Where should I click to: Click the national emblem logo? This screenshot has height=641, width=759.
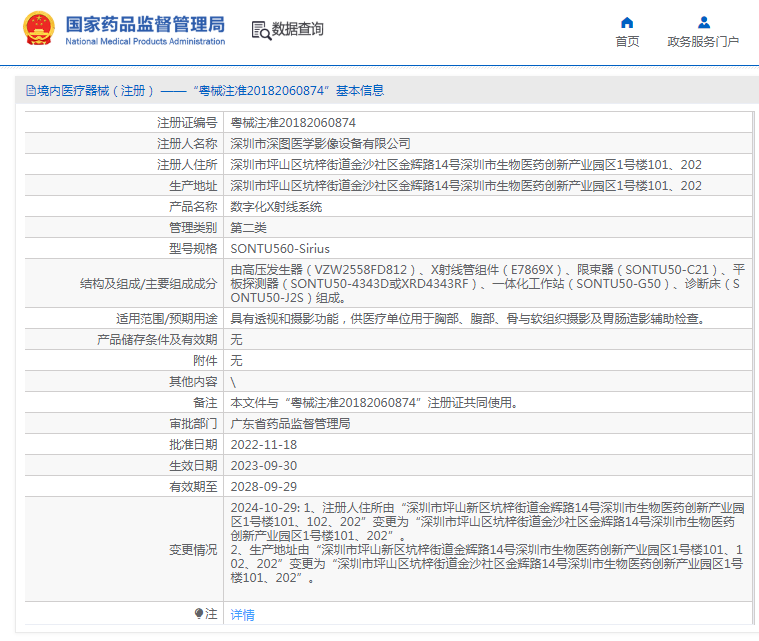(38, 29)
